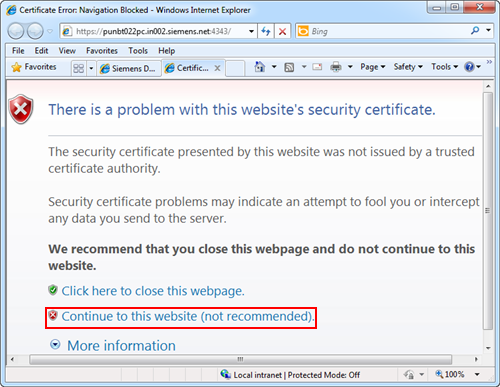
Task: Open the address bar history dropdown
Action: [251, 31]
